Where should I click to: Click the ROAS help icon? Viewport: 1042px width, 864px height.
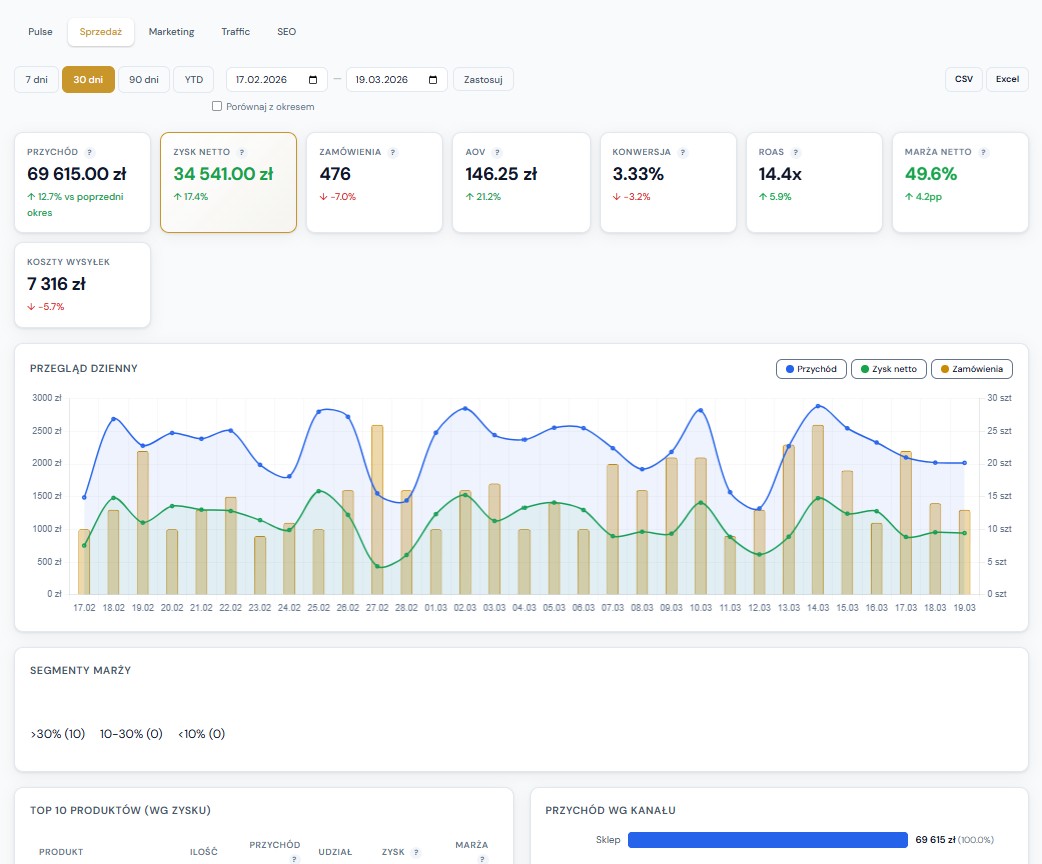tap(796, 152)
